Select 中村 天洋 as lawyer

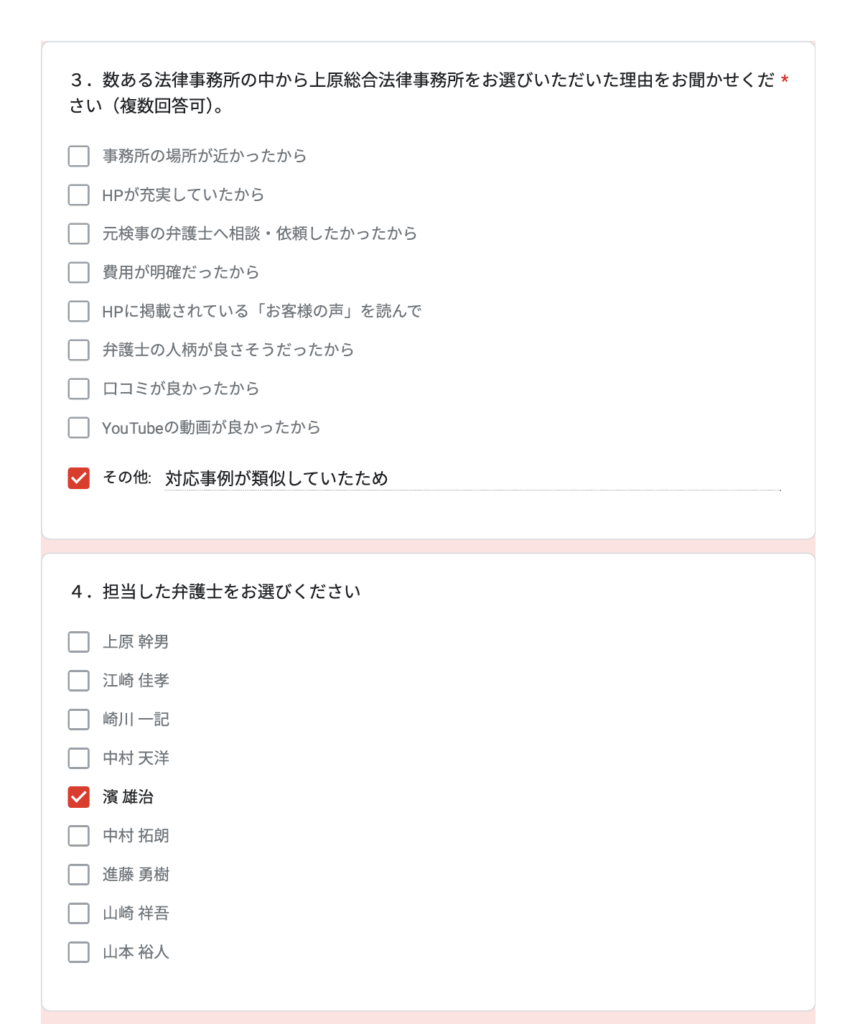click(x=79, y=758)
